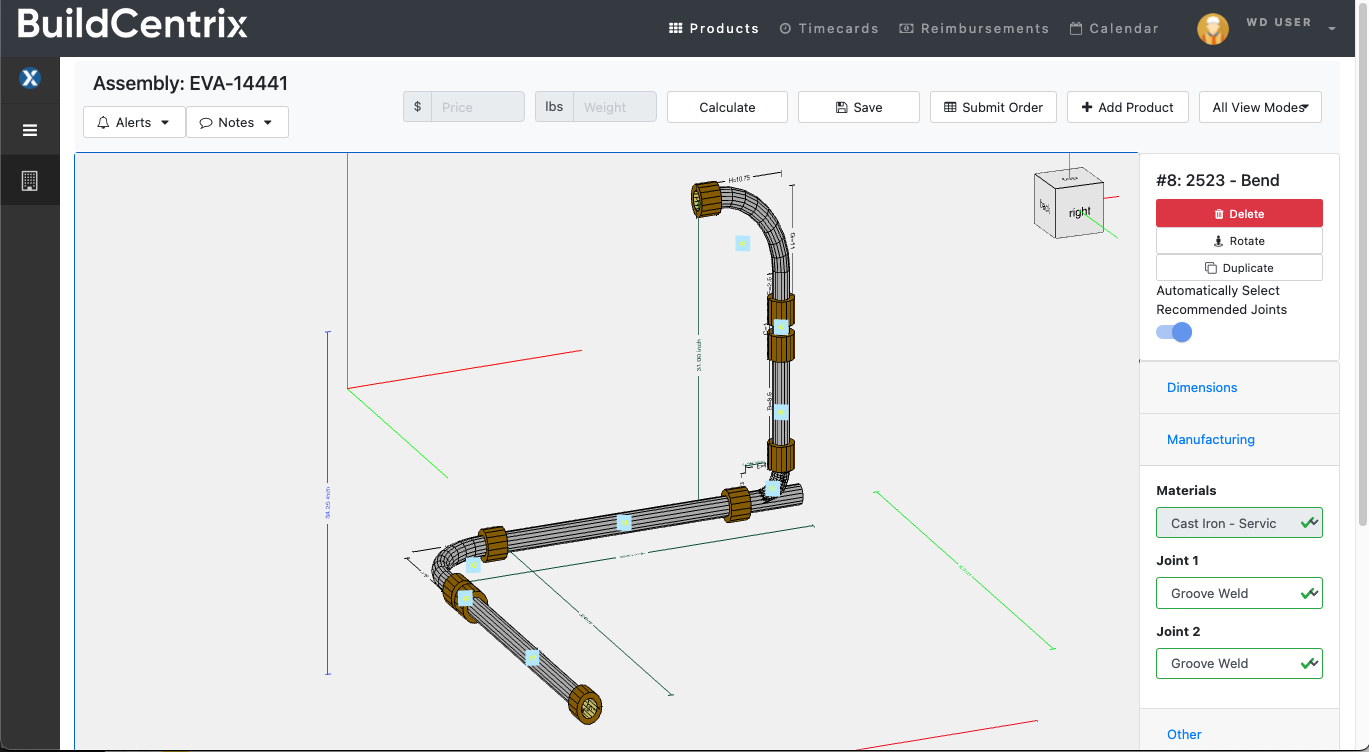Click the checkmark on the Cast Iron material
The width and height of the screenshot is (1369, 752).
click(x=1308, y=522)
